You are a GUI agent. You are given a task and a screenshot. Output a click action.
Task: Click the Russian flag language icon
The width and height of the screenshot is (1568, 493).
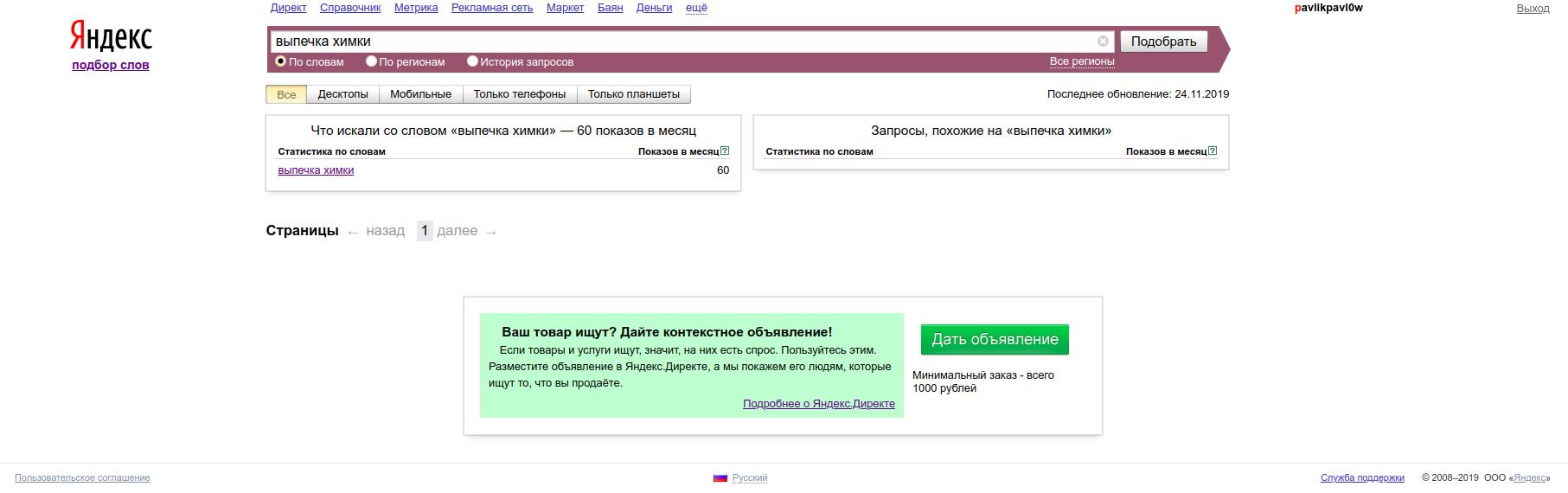pos(720,477)
